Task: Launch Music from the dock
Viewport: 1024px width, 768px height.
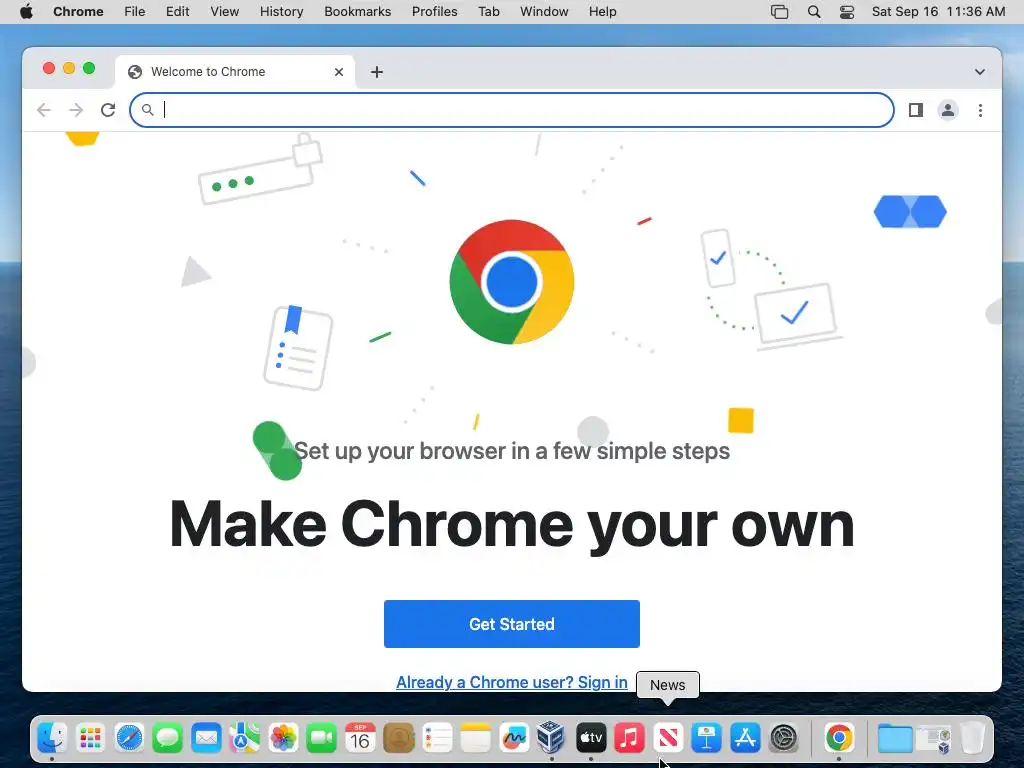Action: click(629, 738)
